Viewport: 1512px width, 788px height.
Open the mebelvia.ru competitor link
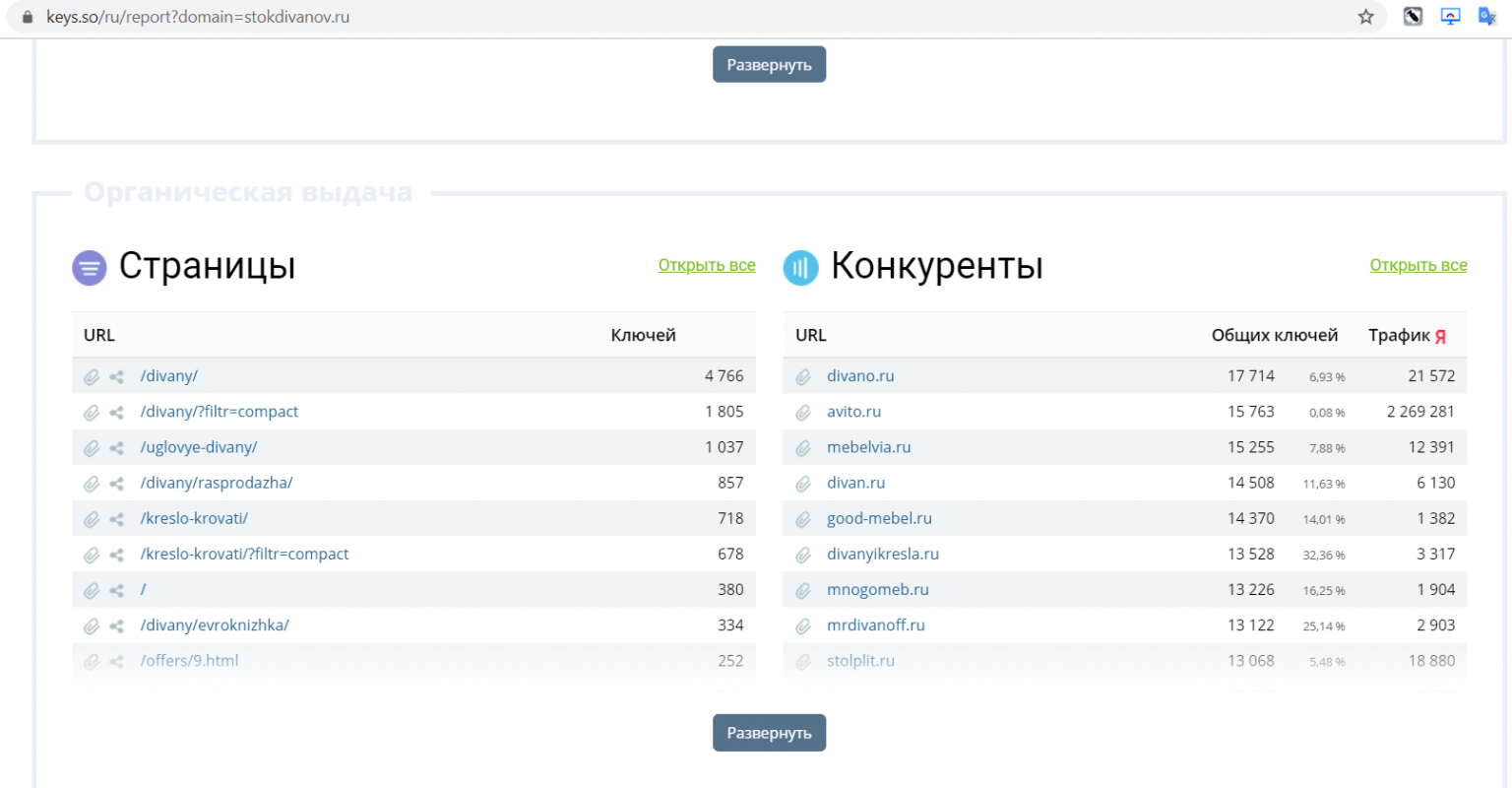click(868, 447)
